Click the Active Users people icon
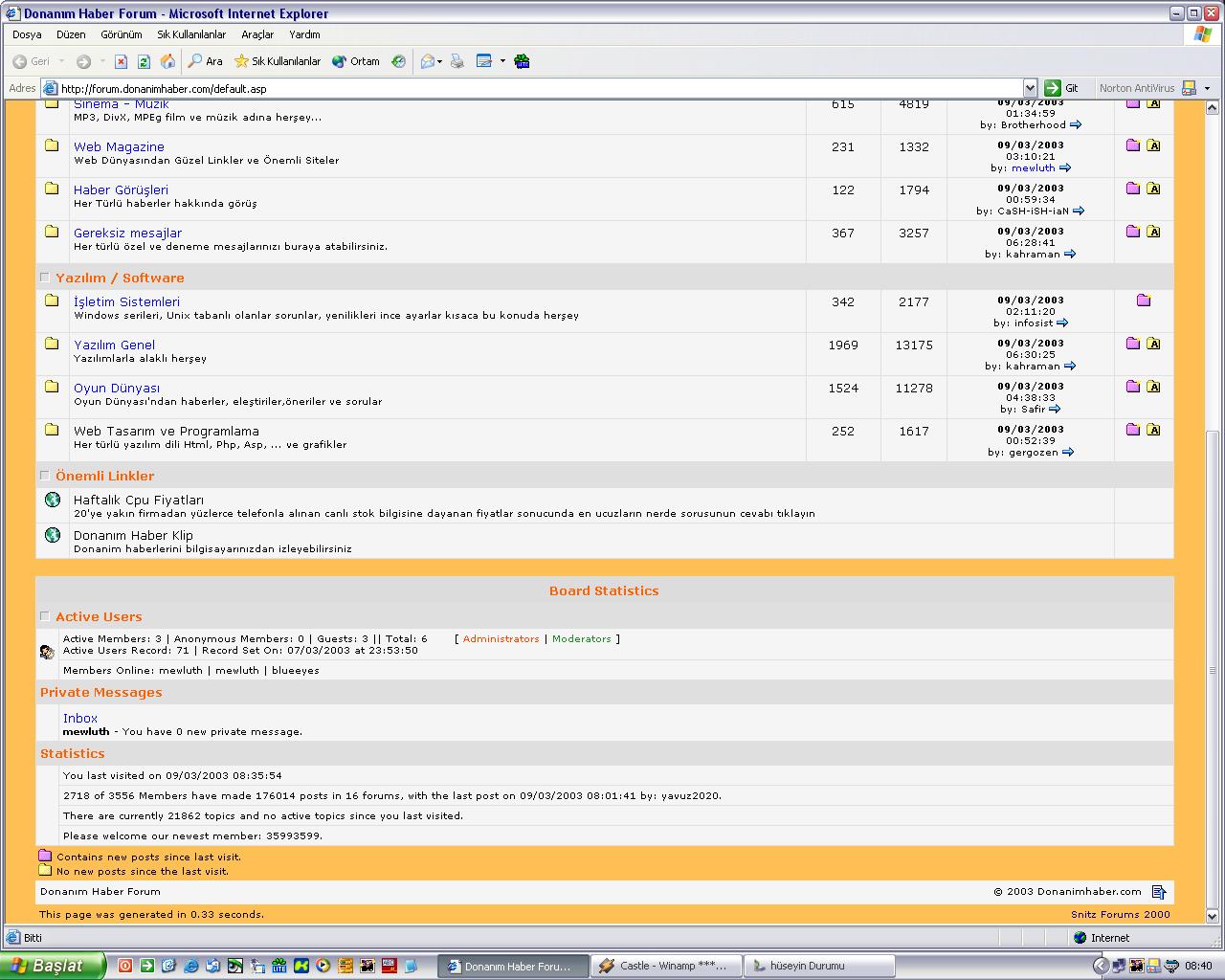Viewport: 1225px width, 980px height. click(x=47, y=652)
